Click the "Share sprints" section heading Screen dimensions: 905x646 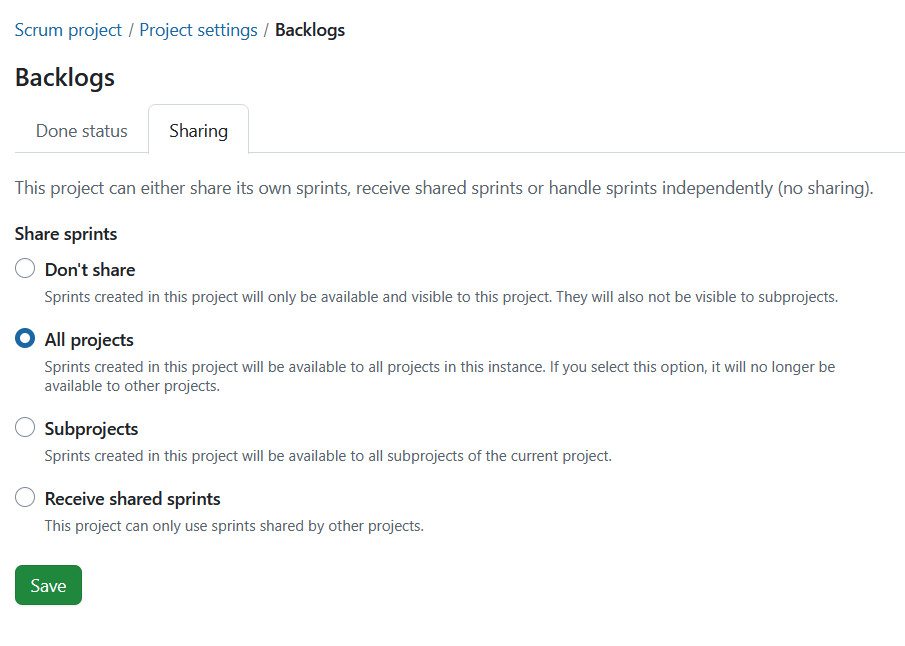[66, 233]
